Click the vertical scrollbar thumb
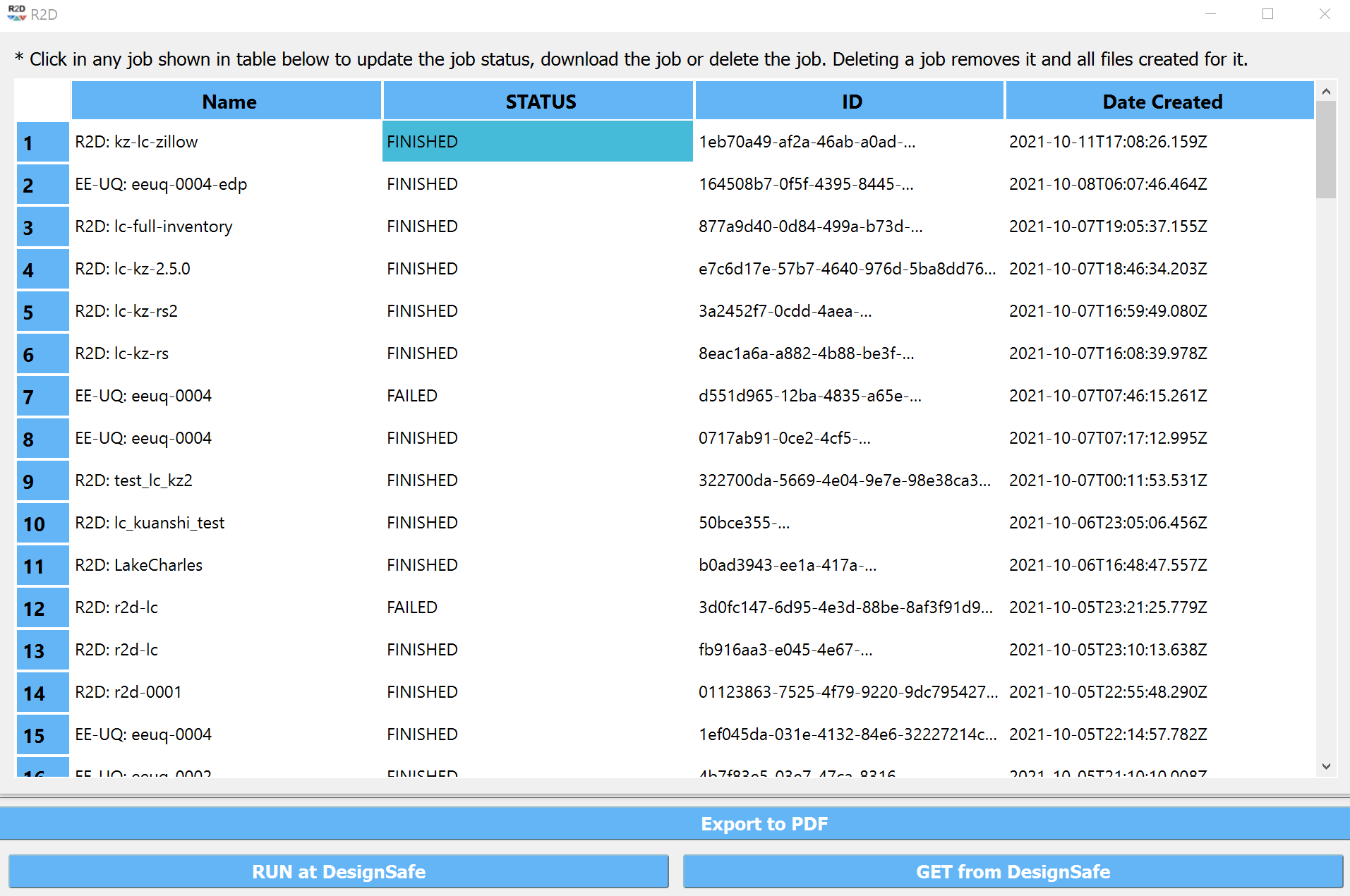 point(1326,150)
